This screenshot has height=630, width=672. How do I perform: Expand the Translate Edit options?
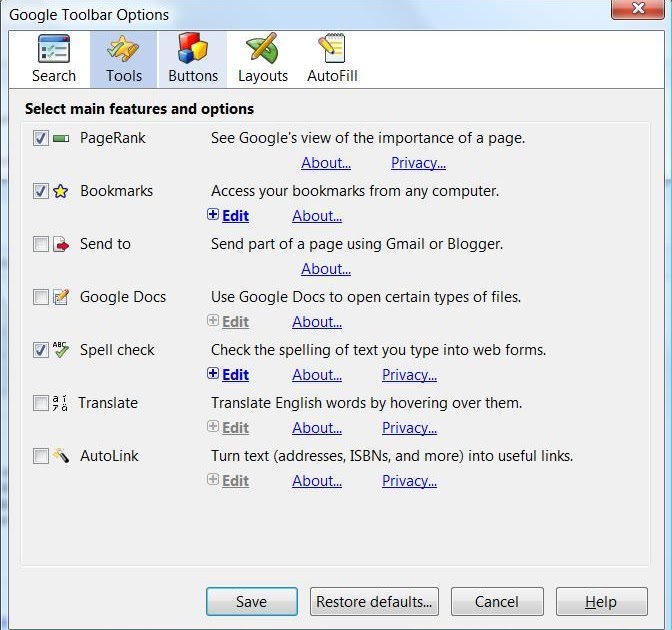[228, 427]
